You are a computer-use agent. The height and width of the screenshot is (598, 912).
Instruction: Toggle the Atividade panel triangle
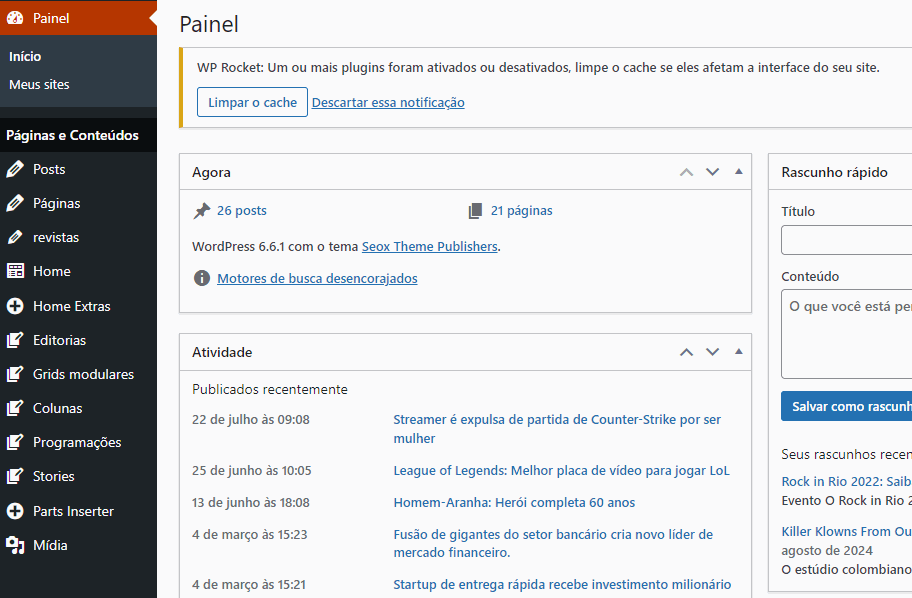click(x=739, y=351)
